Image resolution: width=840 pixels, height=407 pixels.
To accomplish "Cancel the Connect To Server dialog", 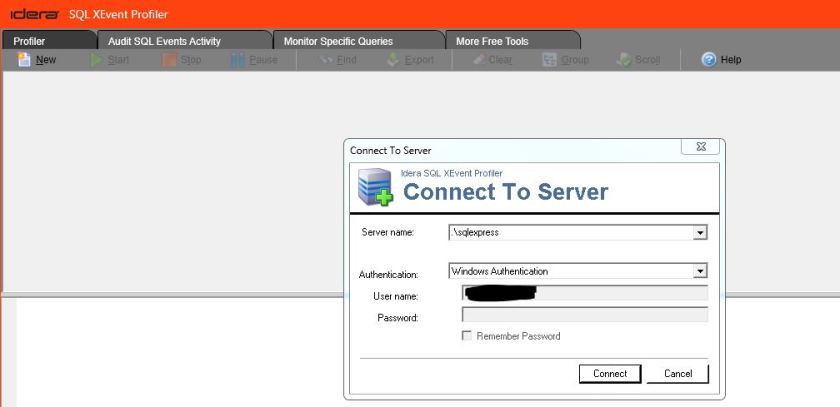I will [x=678, y=374].
